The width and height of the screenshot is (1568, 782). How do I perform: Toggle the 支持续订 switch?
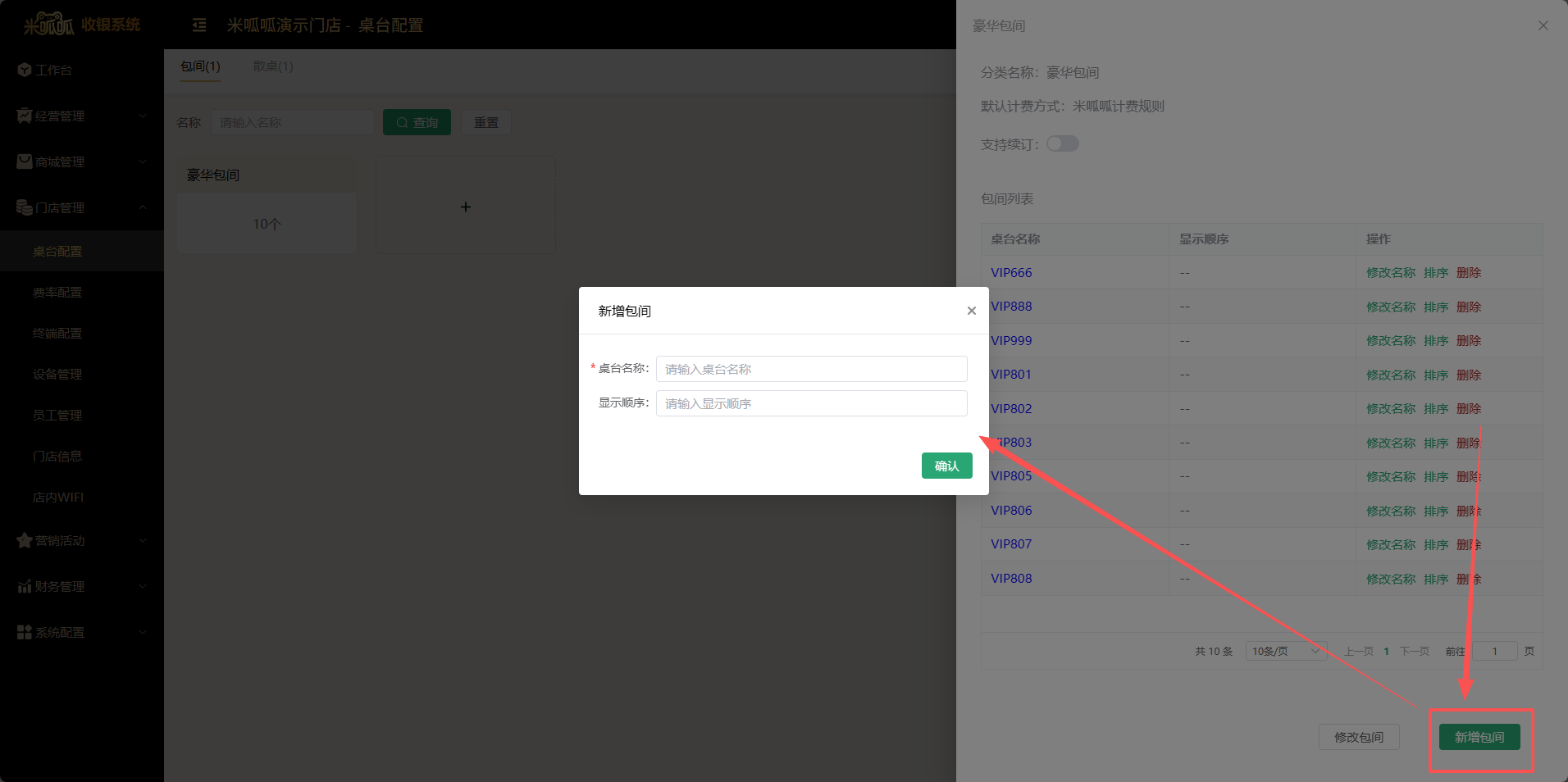click(x=1062, y=144)
